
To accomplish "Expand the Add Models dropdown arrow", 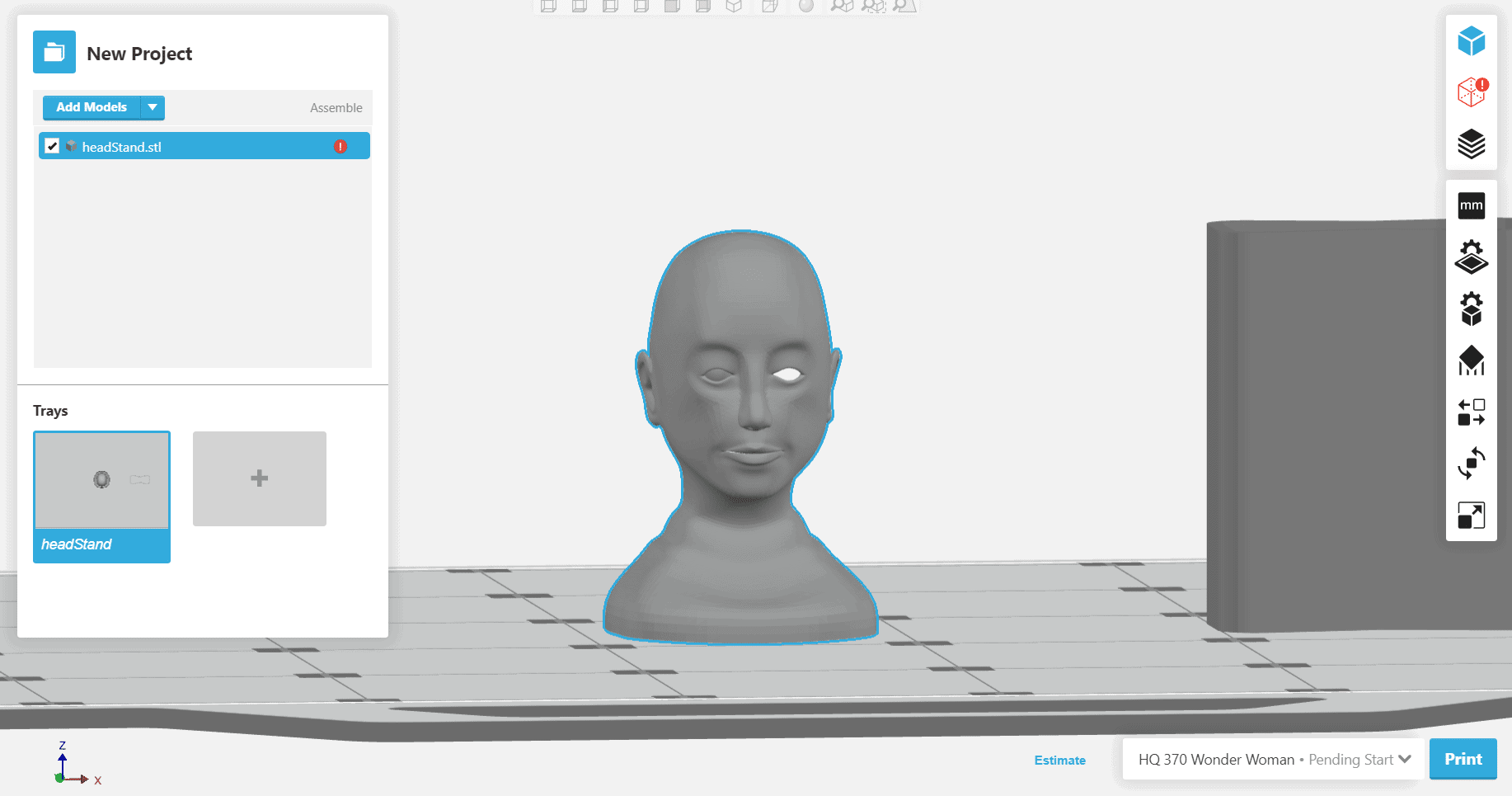I will point(153,107).
